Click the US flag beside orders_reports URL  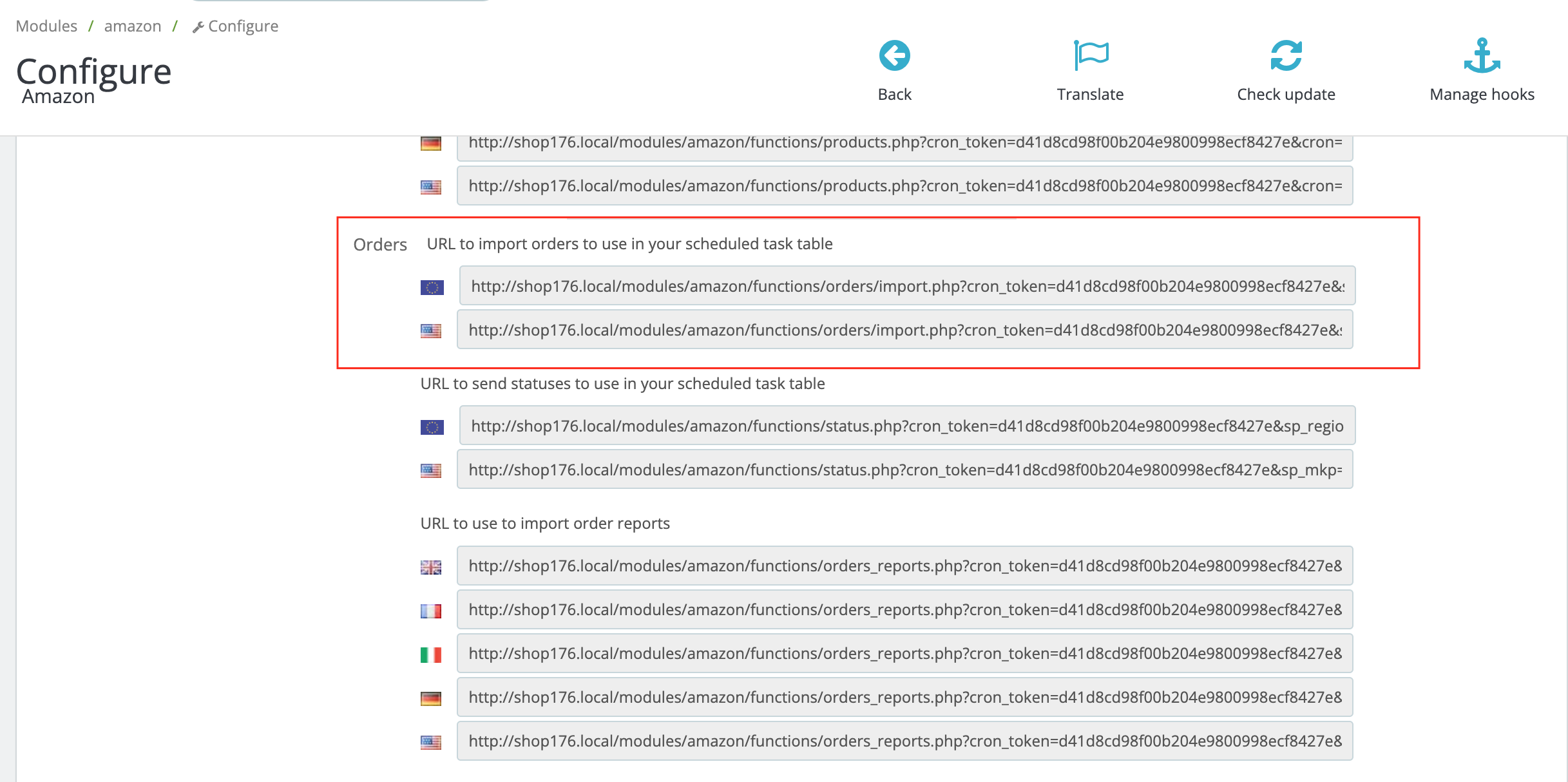pyautogui.click(x=431, y=742)
